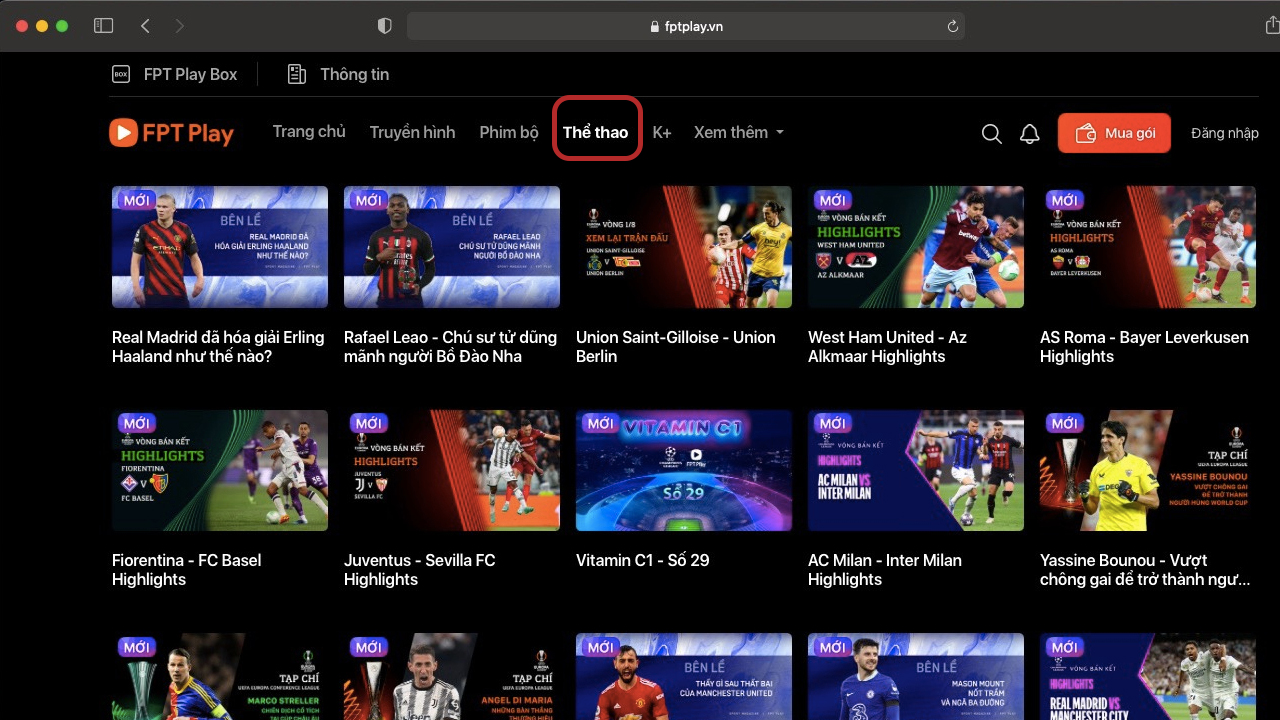Select the Thể thao tab
Screen dimensions: 1280x720
click(x=596, y=132)
